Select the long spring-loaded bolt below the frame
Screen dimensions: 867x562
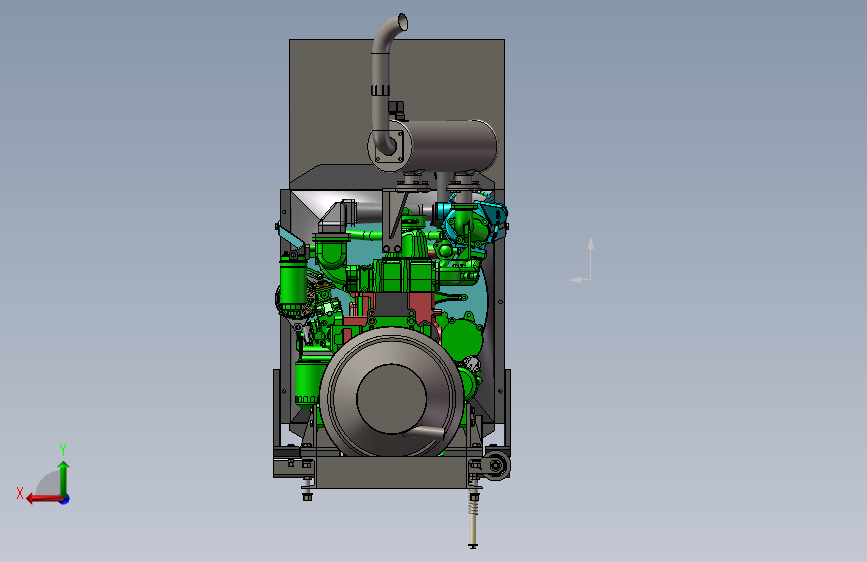click(473, 517)
